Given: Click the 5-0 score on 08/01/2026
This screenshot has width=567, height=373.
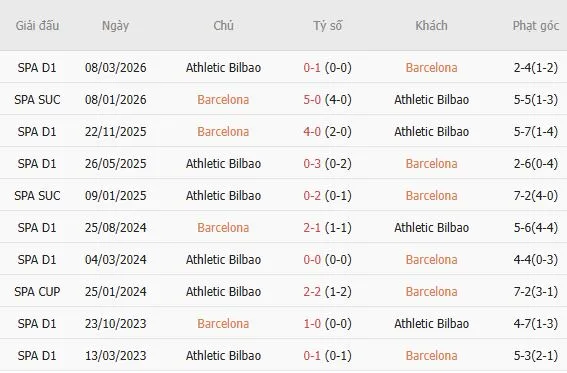Looking at the screenshot, I should click(x=312, y=99).
